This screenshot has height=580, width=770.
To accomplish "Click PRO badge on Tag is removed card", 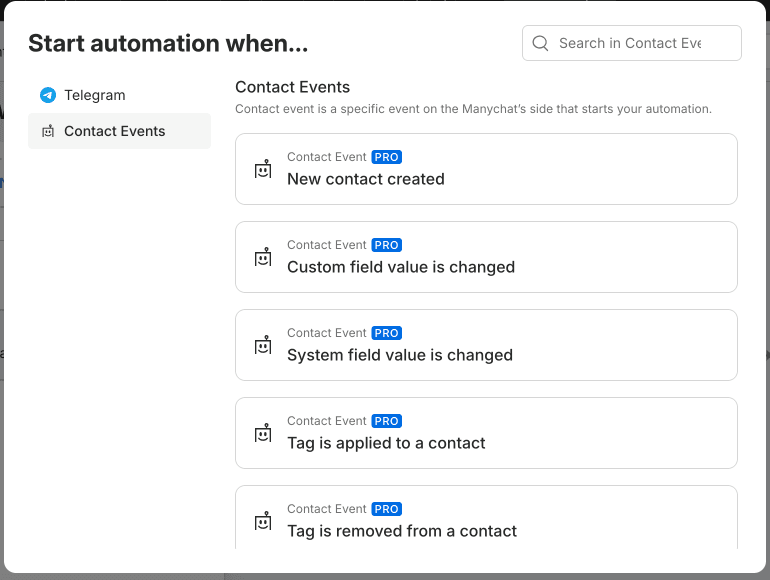I will tap(386, 509).
